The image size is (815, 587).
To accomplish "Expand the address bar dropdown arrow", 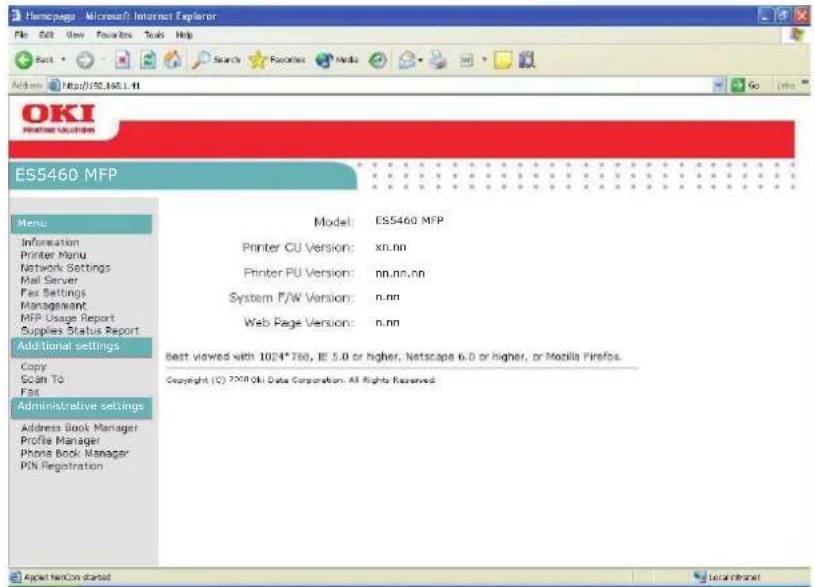I will (719, 85).
